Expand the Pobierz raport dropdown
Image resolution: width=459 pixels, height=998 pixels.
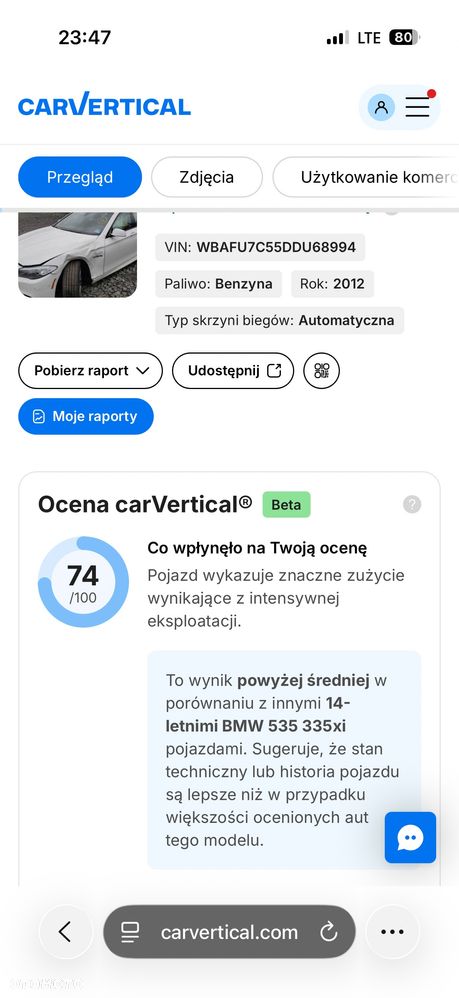point(90,370)
